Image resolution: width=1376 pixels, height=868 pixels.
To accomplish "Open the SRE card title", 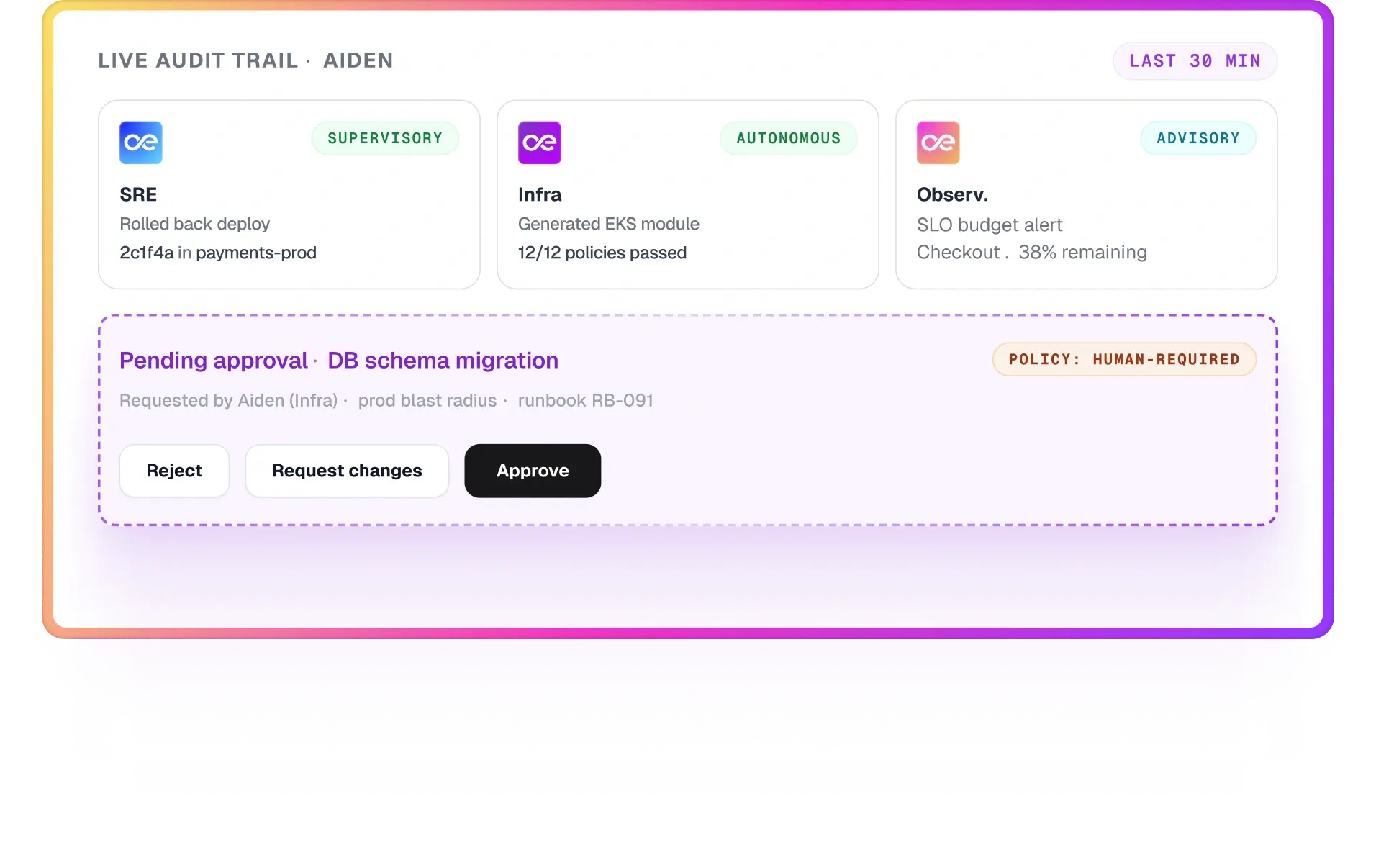I will click(x=138, y=194).
